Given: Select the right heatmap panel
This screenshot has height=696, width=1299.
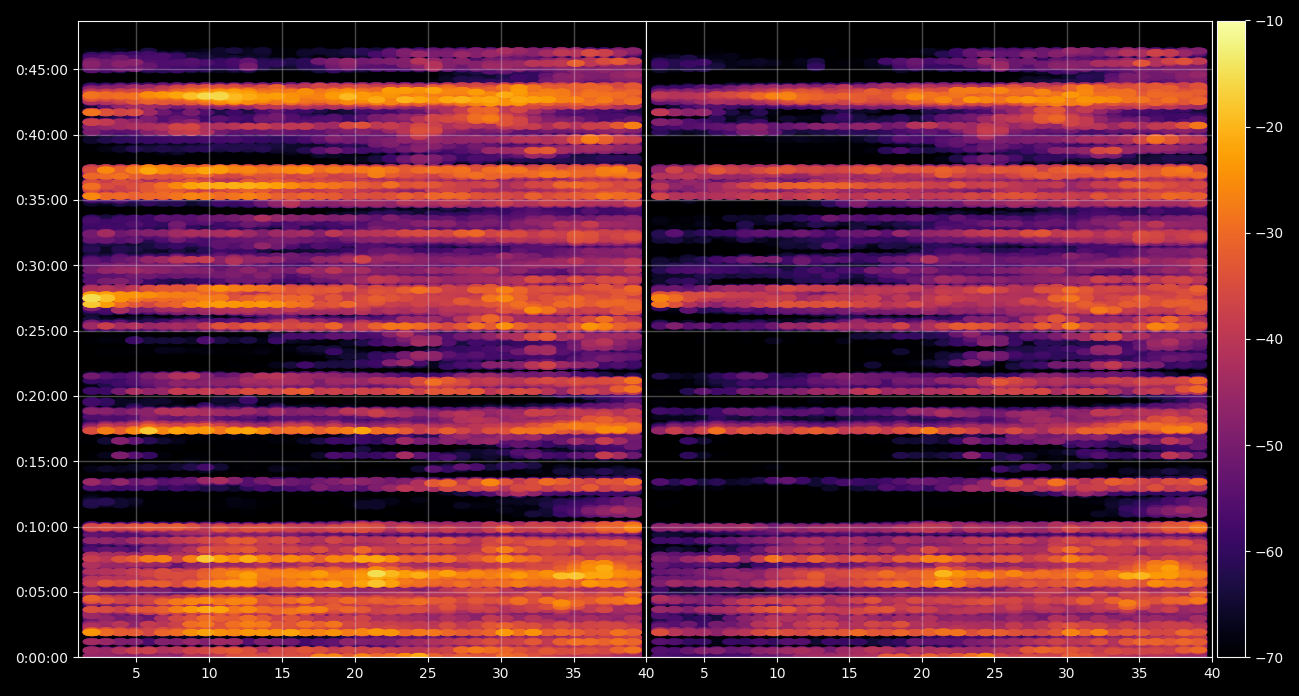Looking at the screenshot, I should [929, 339].
